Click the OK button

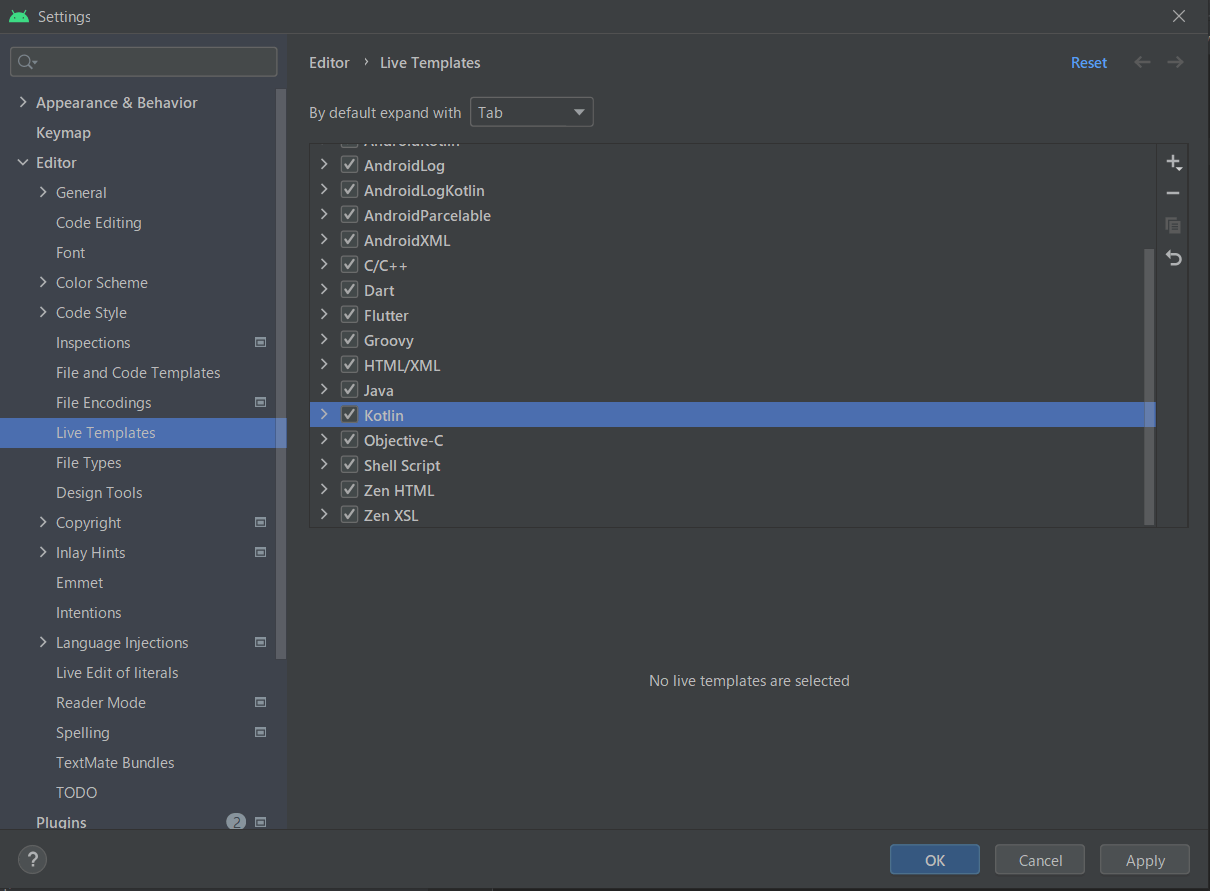pyautogui.click(x=935, y=860)
